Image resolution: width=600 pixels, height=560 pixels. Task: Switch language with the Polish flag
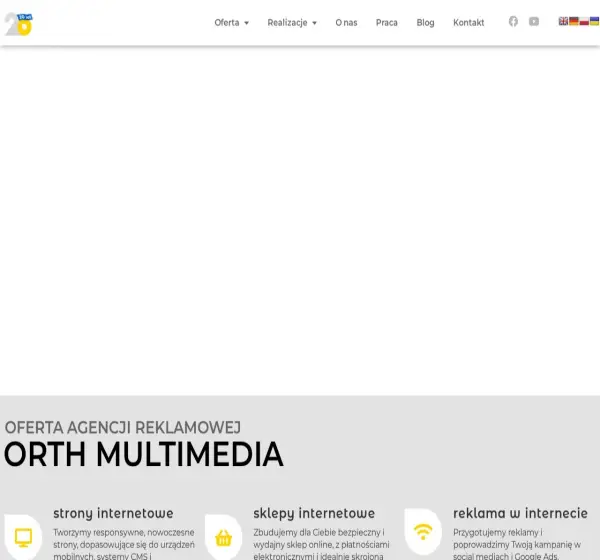(584, 21)
